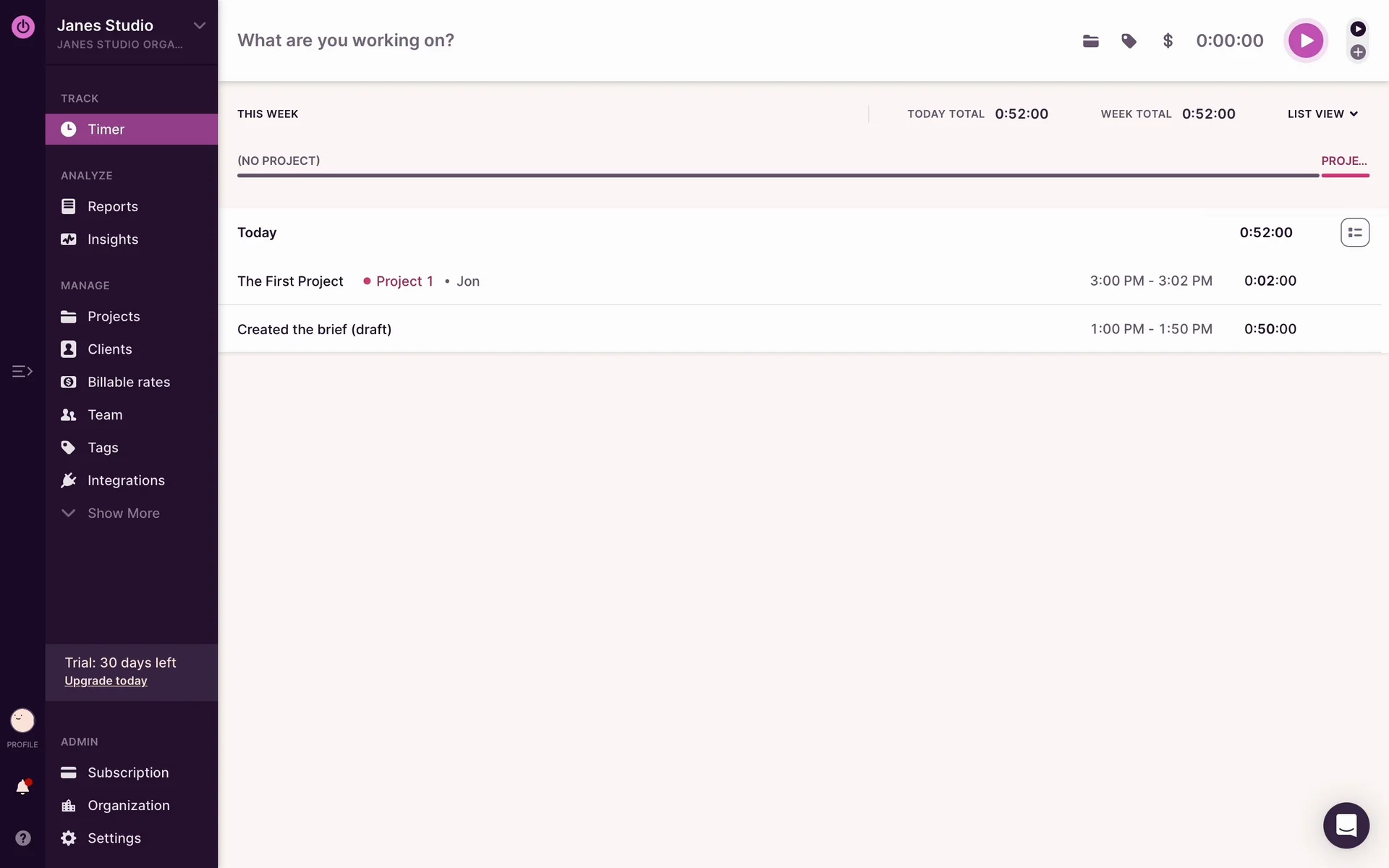Click the project folder icon in timer bar
The image size is (1389, 868).
(1090, 41)
